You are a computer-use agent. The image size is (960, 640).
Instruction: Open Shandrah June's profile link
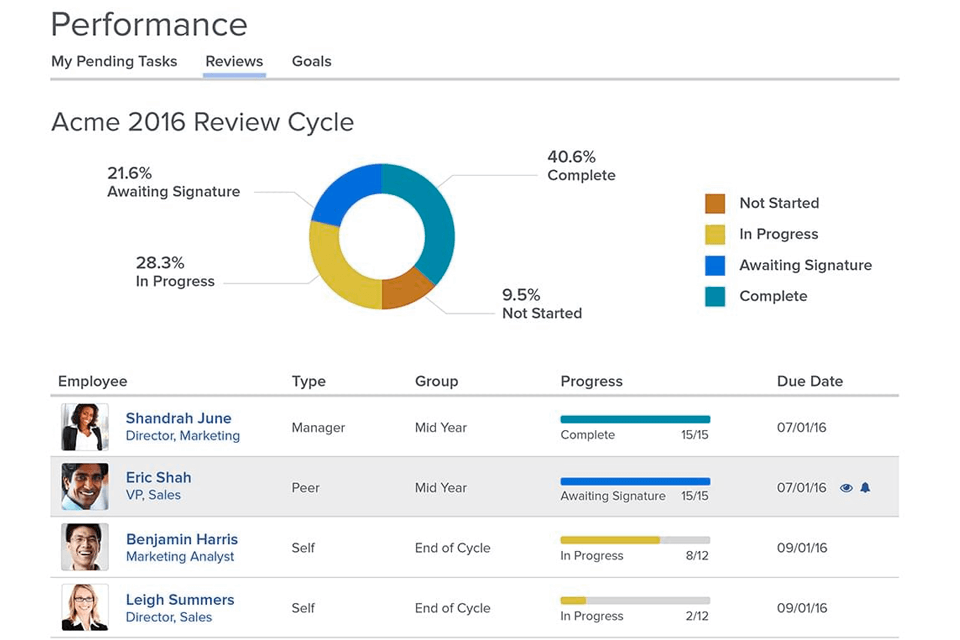click(178, 418)
